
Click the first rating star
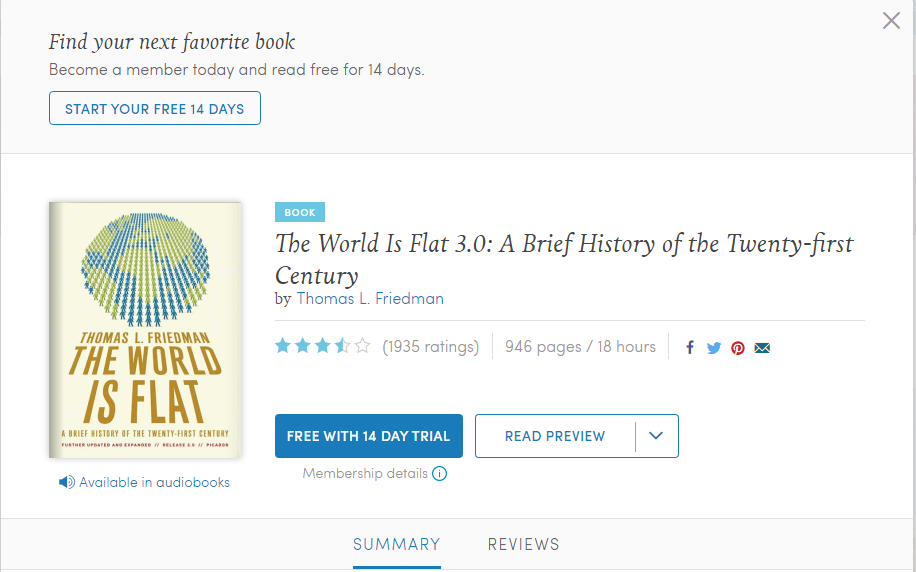[283, 346]
